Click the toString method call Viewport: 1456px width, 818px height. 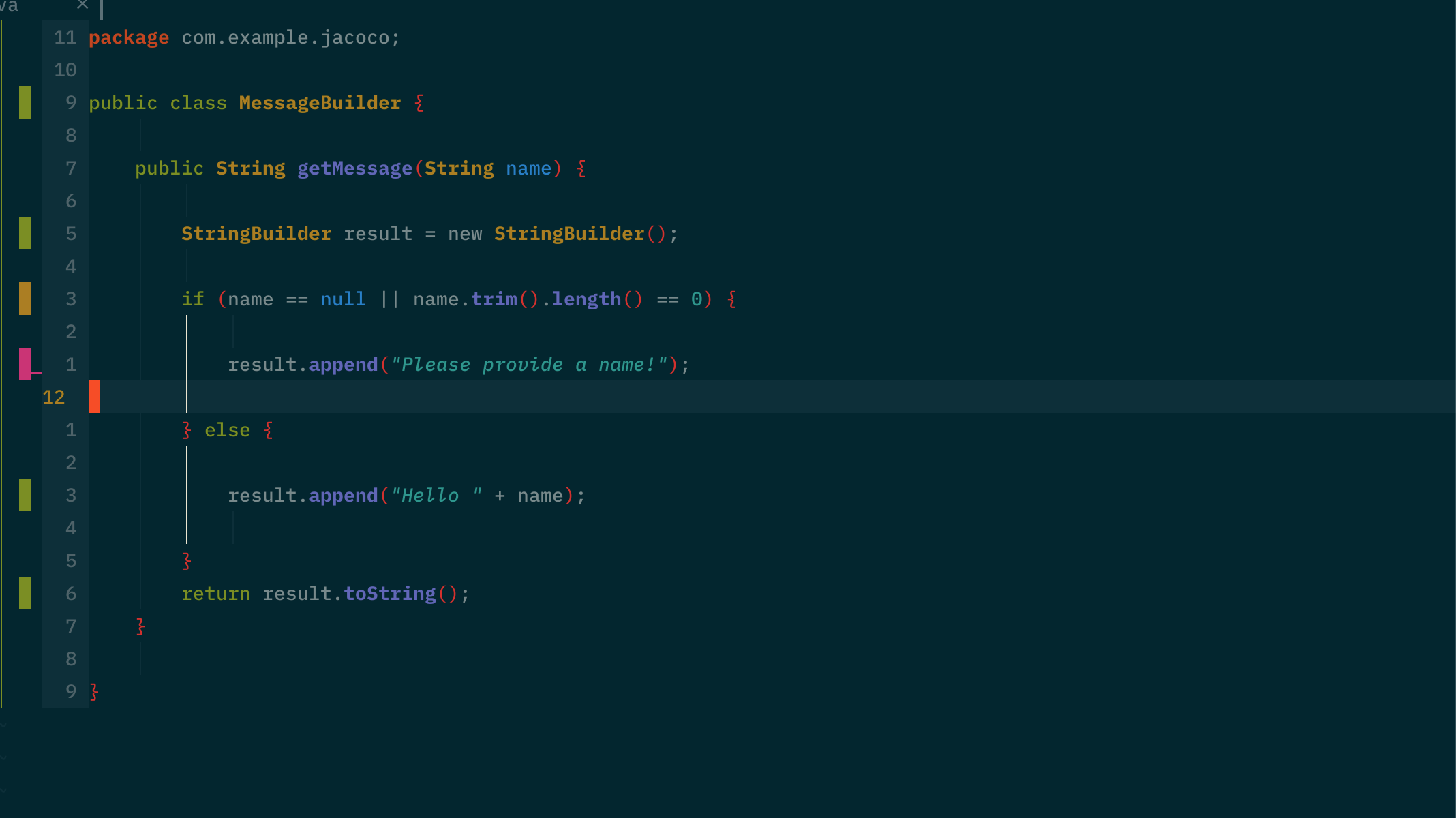click(x=389, y=594)
